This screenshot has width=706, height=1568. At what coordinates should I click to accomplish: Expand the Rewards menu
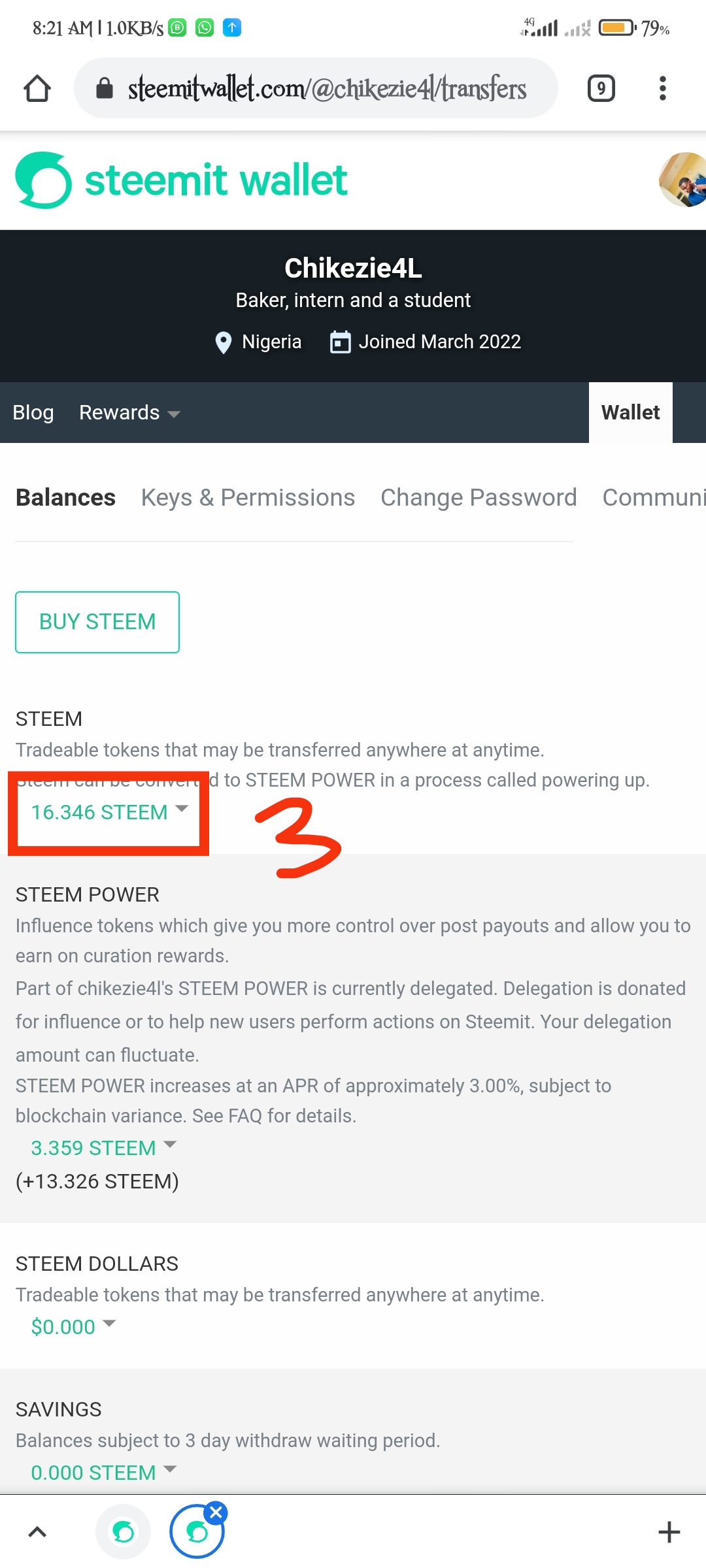(129, 413)
